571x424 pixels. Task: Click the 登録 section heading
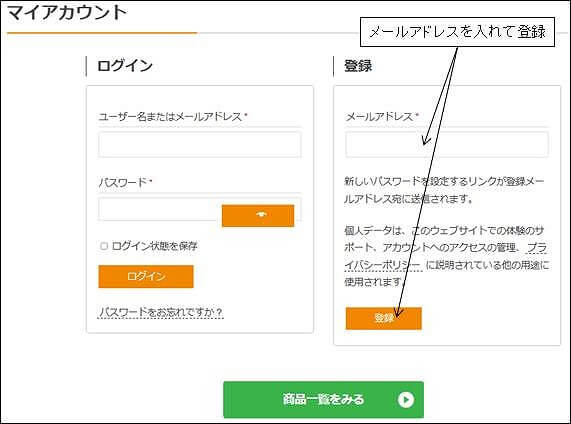(358, 66)
